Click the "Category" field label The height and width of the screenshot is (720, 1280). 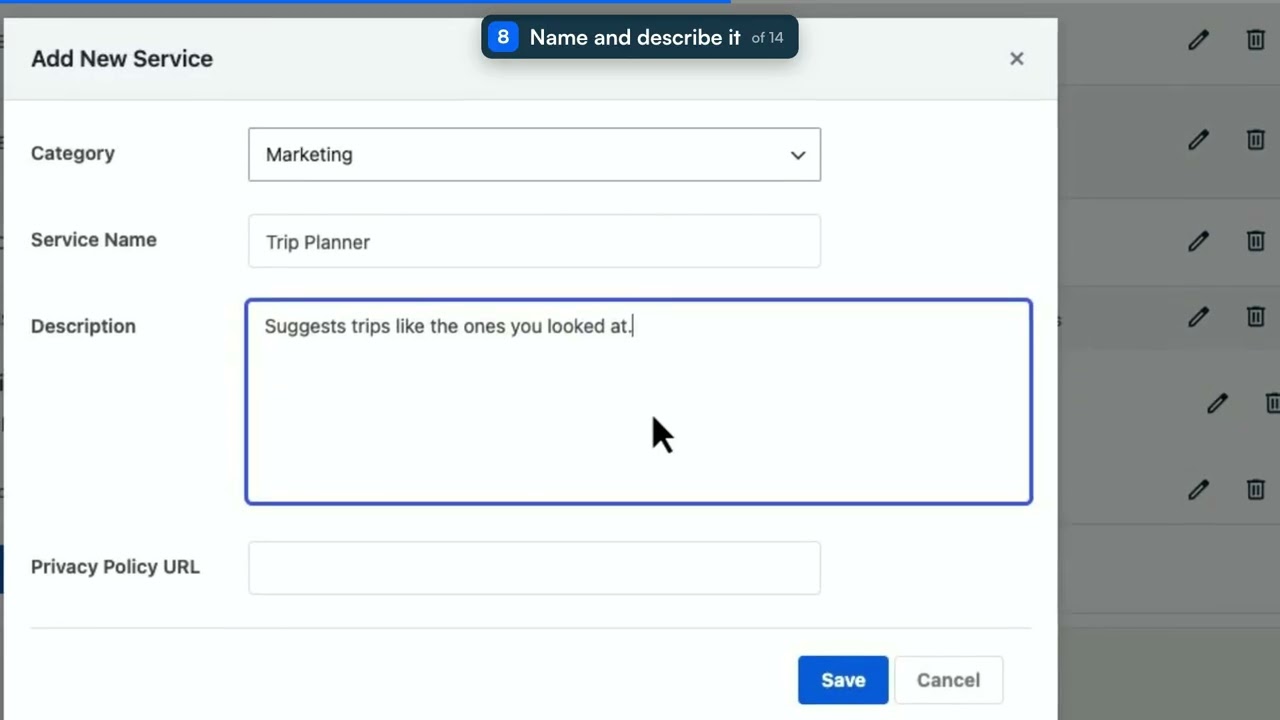[x=73, y=154]
